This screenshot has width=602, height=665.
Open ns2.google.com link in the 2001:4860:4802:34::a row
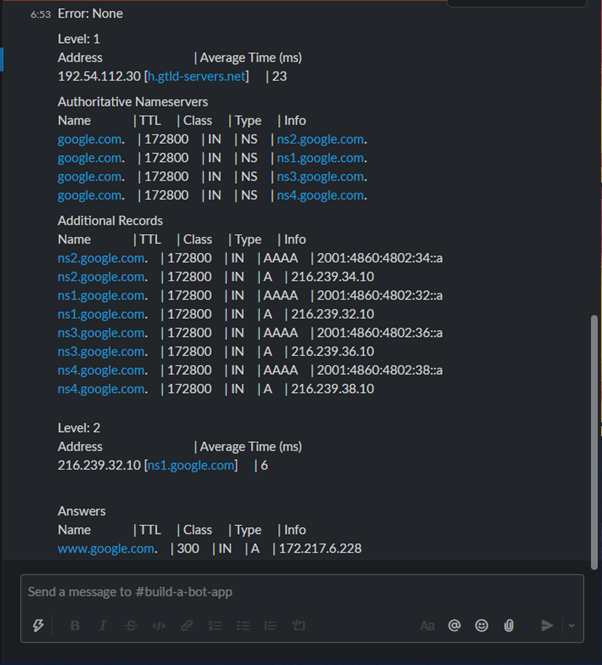click(101, 258)
